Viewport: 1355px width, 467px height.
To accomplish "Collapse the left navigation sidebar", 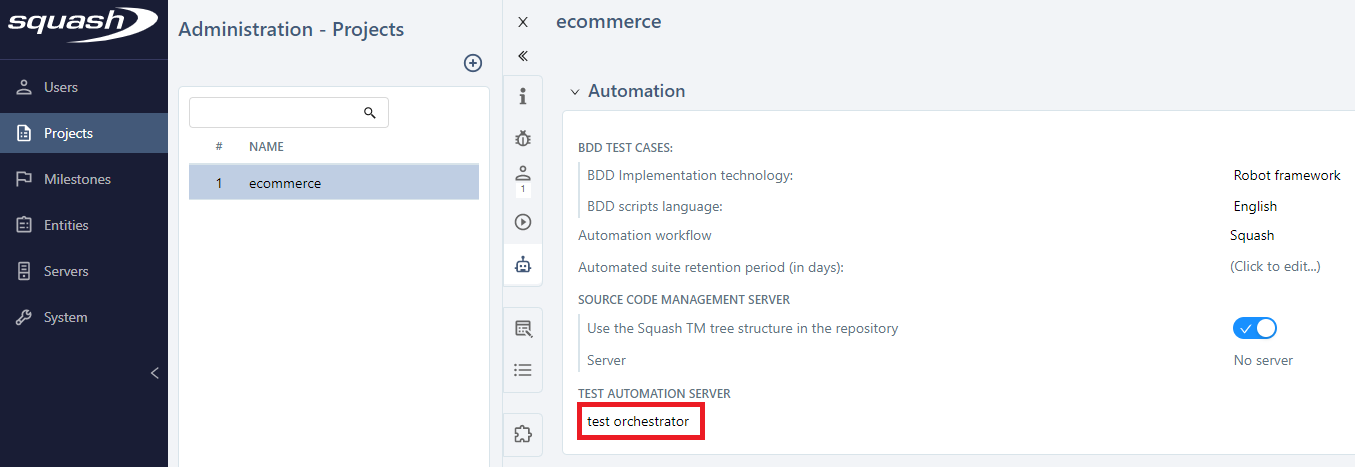I will [154, 373].
